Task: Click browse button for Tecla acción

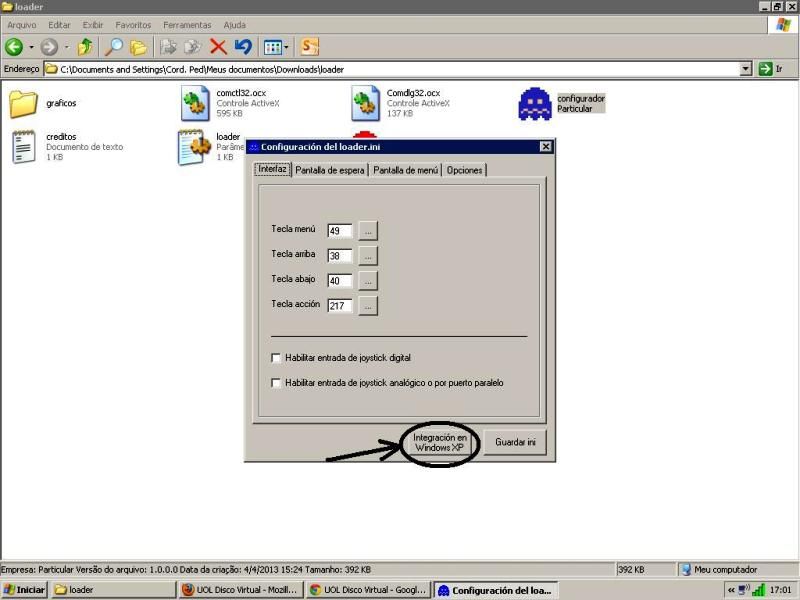Action: click(368, 306)
